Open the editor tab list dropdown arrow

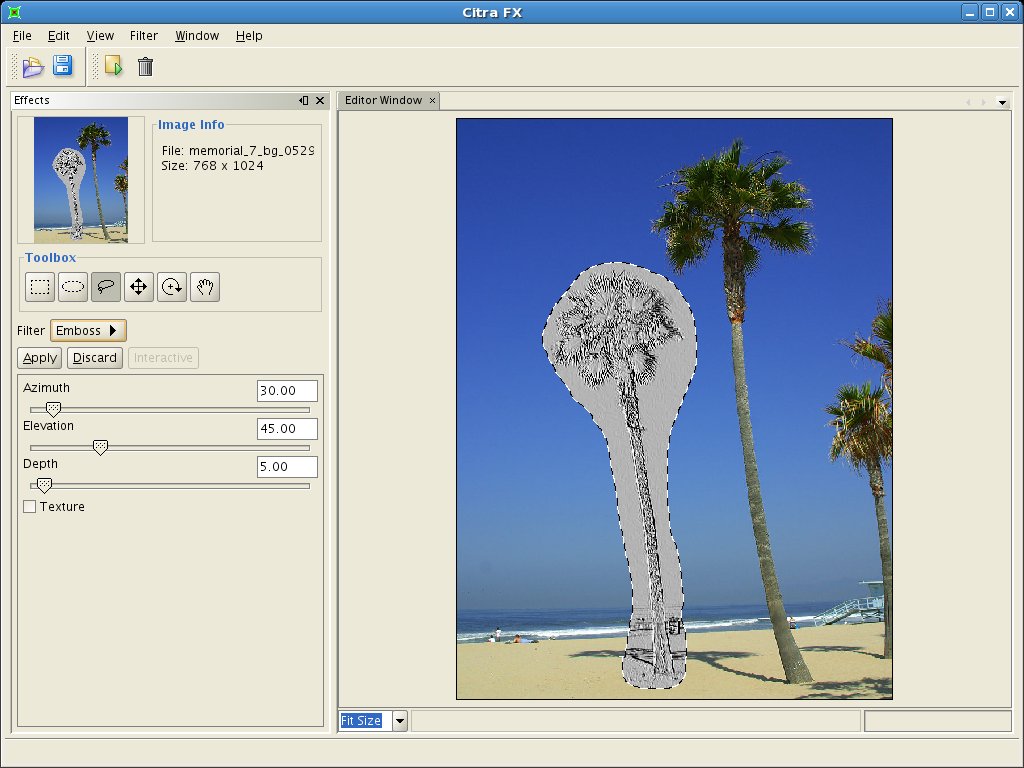[1002, 102]
